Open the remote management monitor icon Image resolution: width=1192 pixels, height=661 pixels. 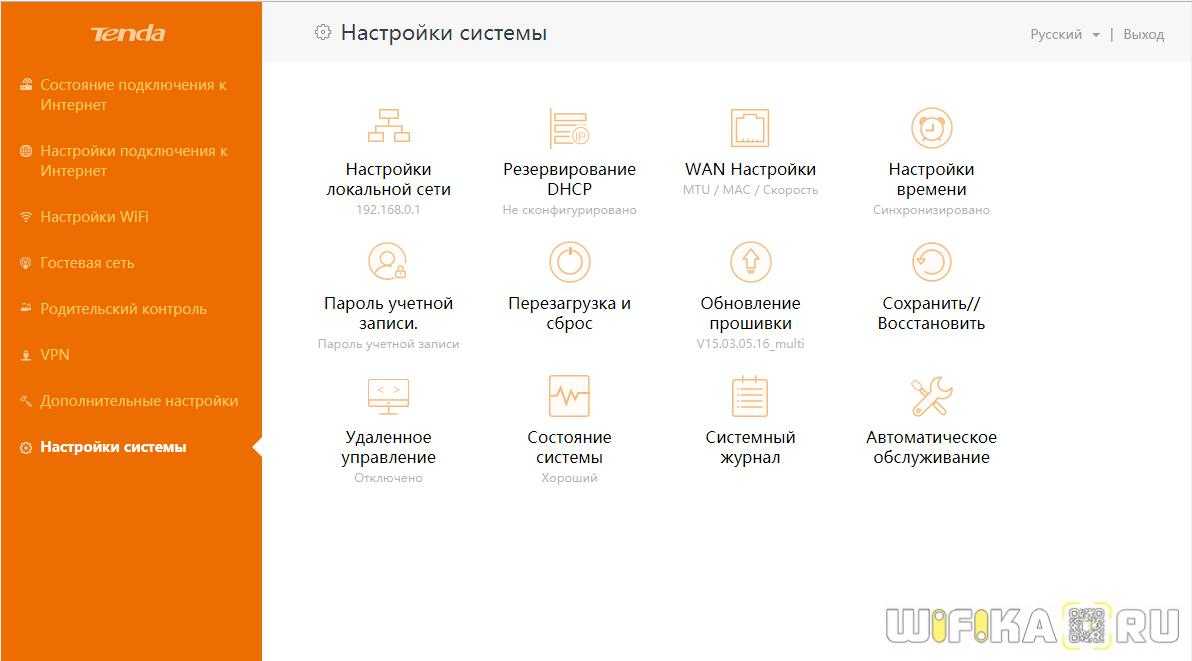coord(388,396)
